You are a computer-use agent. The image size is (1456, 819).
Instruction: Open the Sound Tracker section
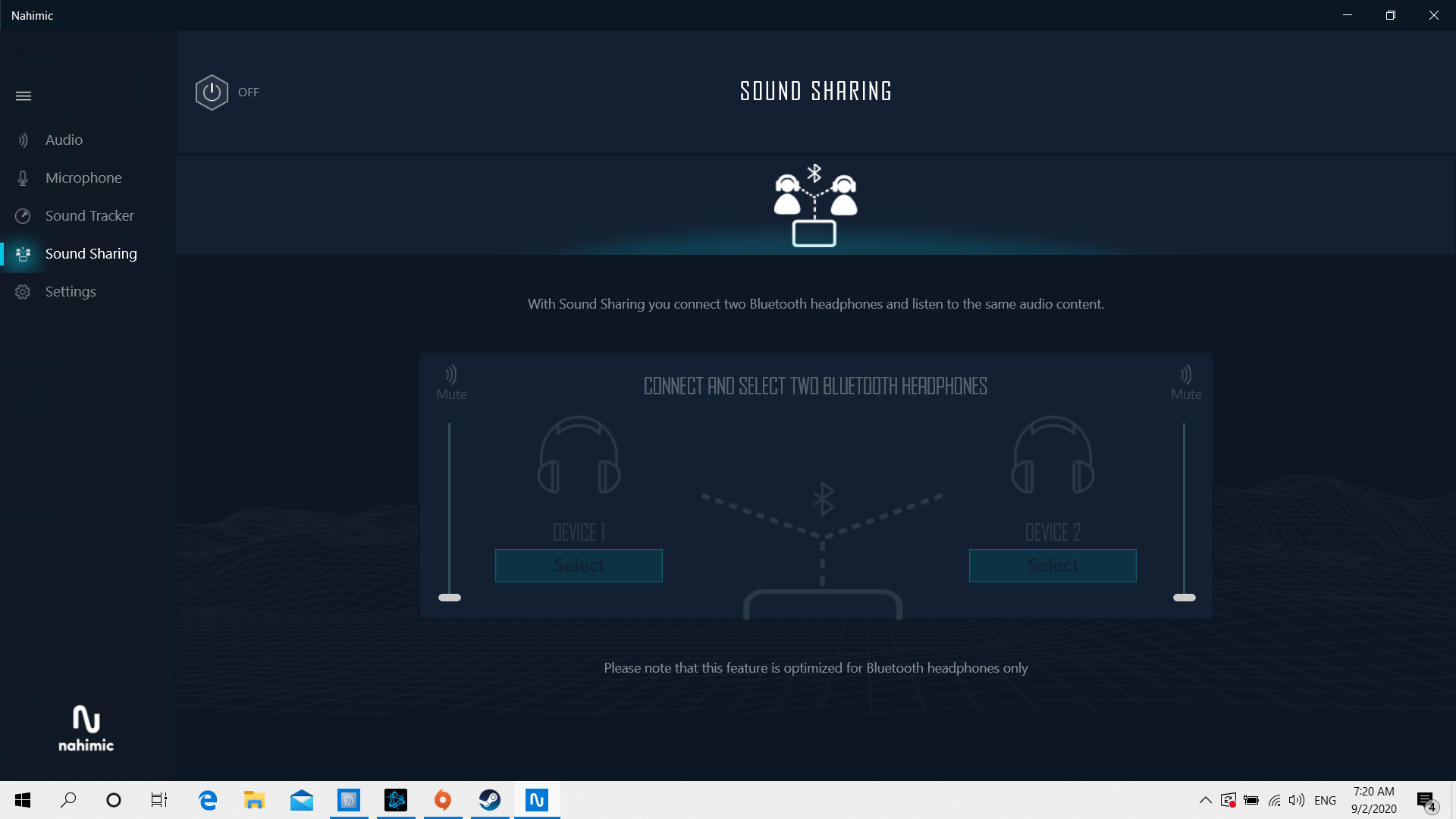coord(89,215)
